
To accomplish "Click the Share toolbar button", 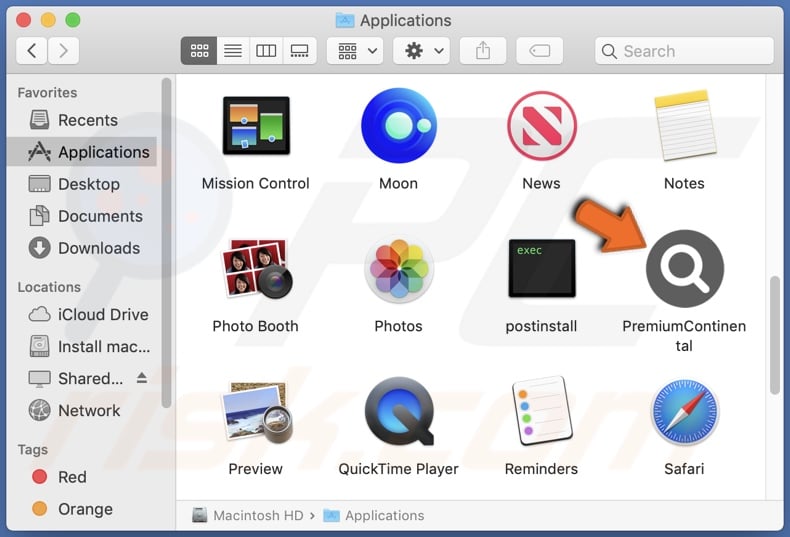I will point(483,50).
